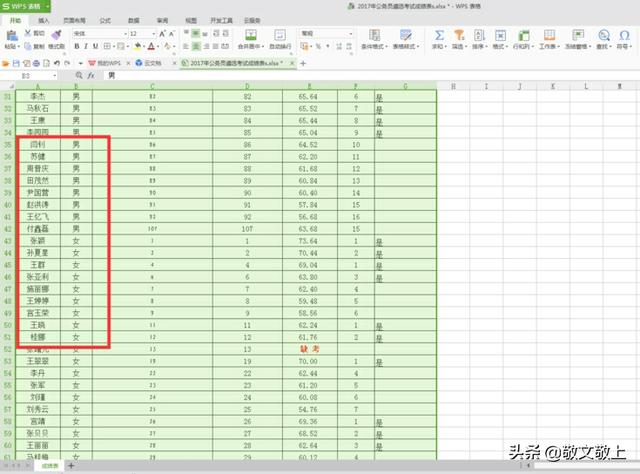
Task: Click the Cut (剪切) scissors icon
Action: 28,33
